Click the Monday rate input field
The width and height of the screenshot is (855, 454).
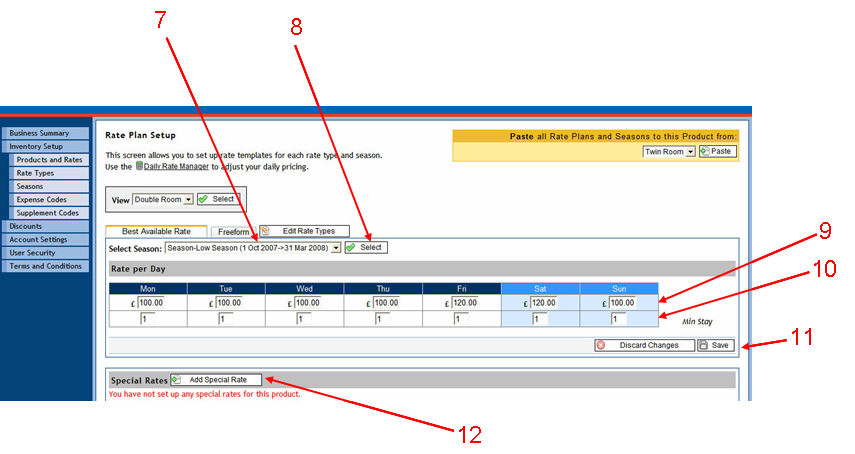click(151, 303)
